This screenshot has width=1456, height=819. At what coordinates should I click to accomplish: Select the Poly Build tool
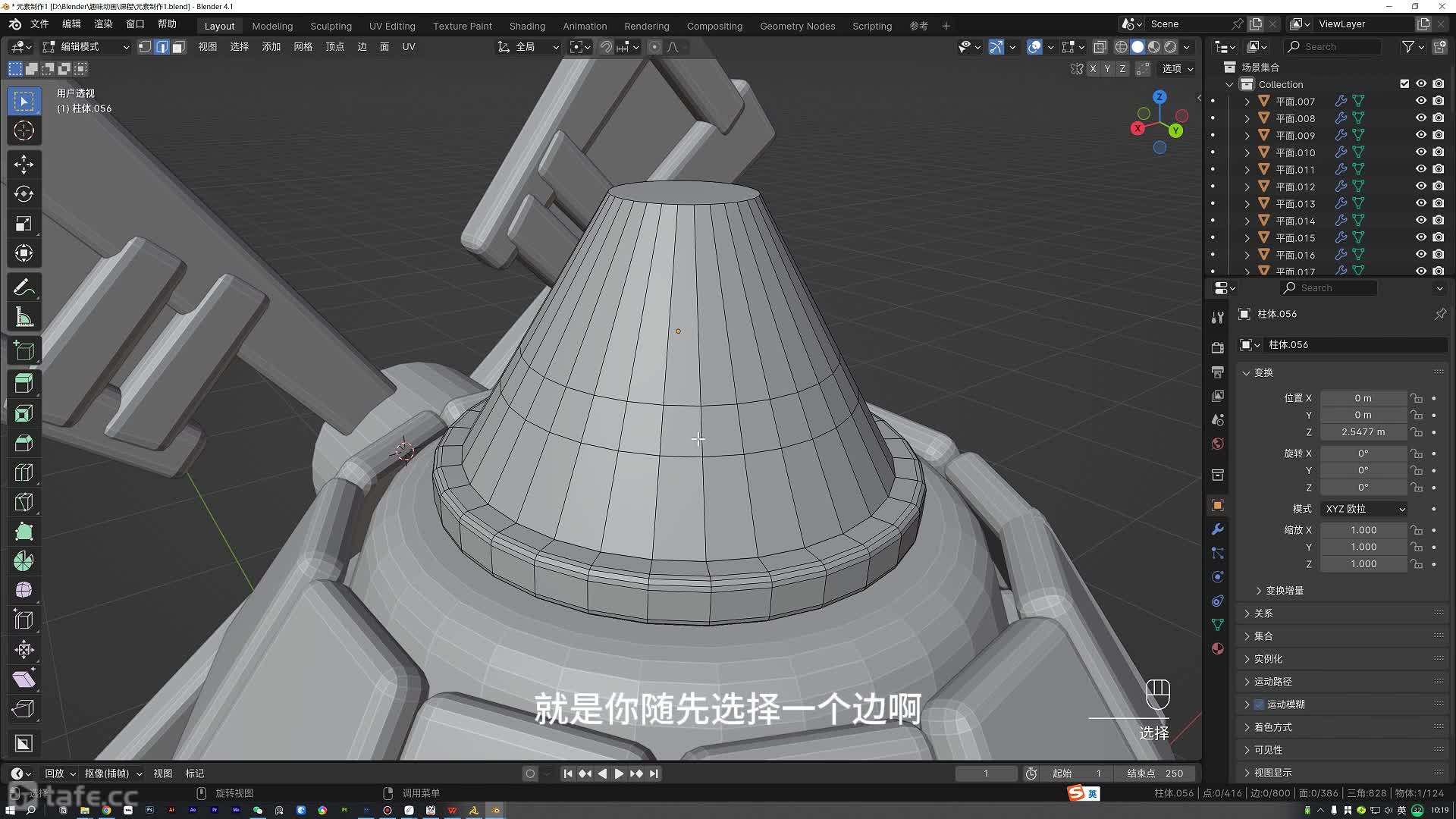(24, 532)
